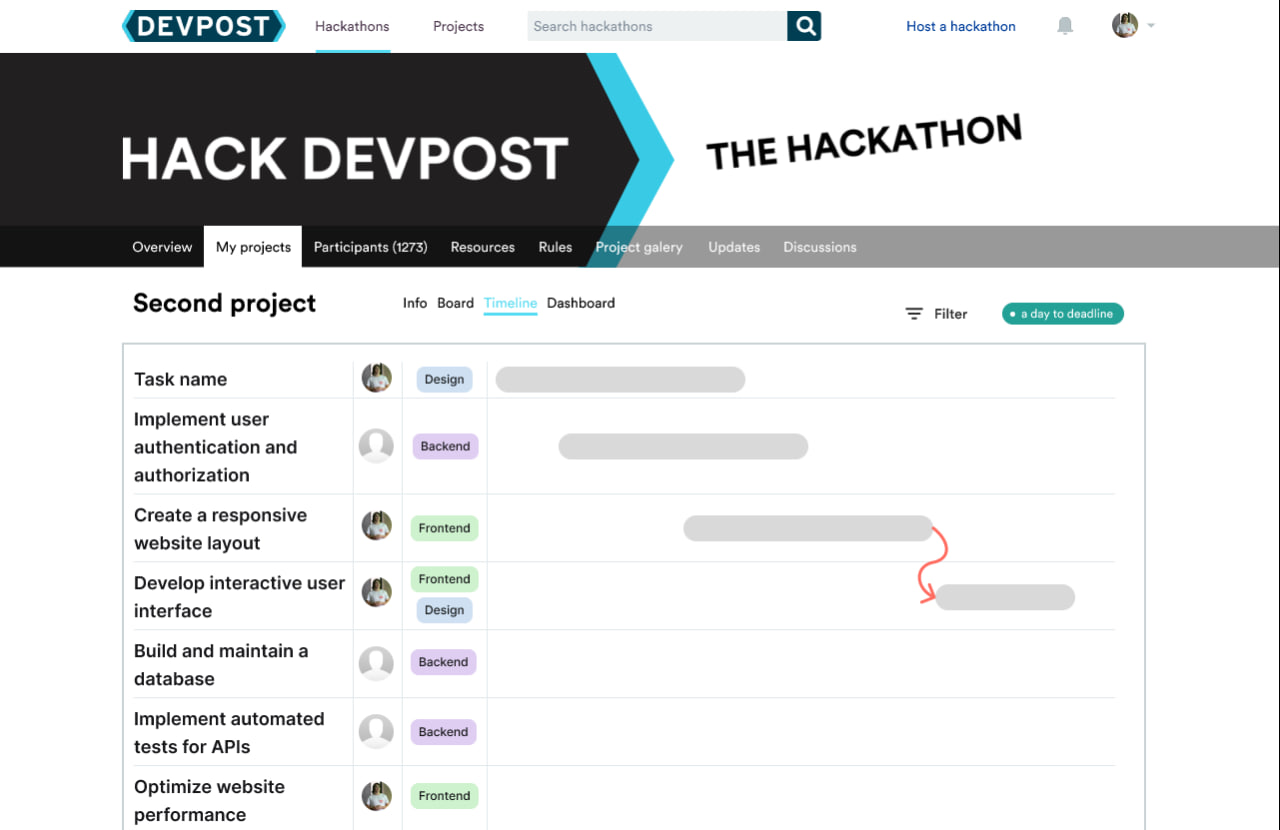Open the notifications bell
1280x830 pixels.
(1065, 26)
